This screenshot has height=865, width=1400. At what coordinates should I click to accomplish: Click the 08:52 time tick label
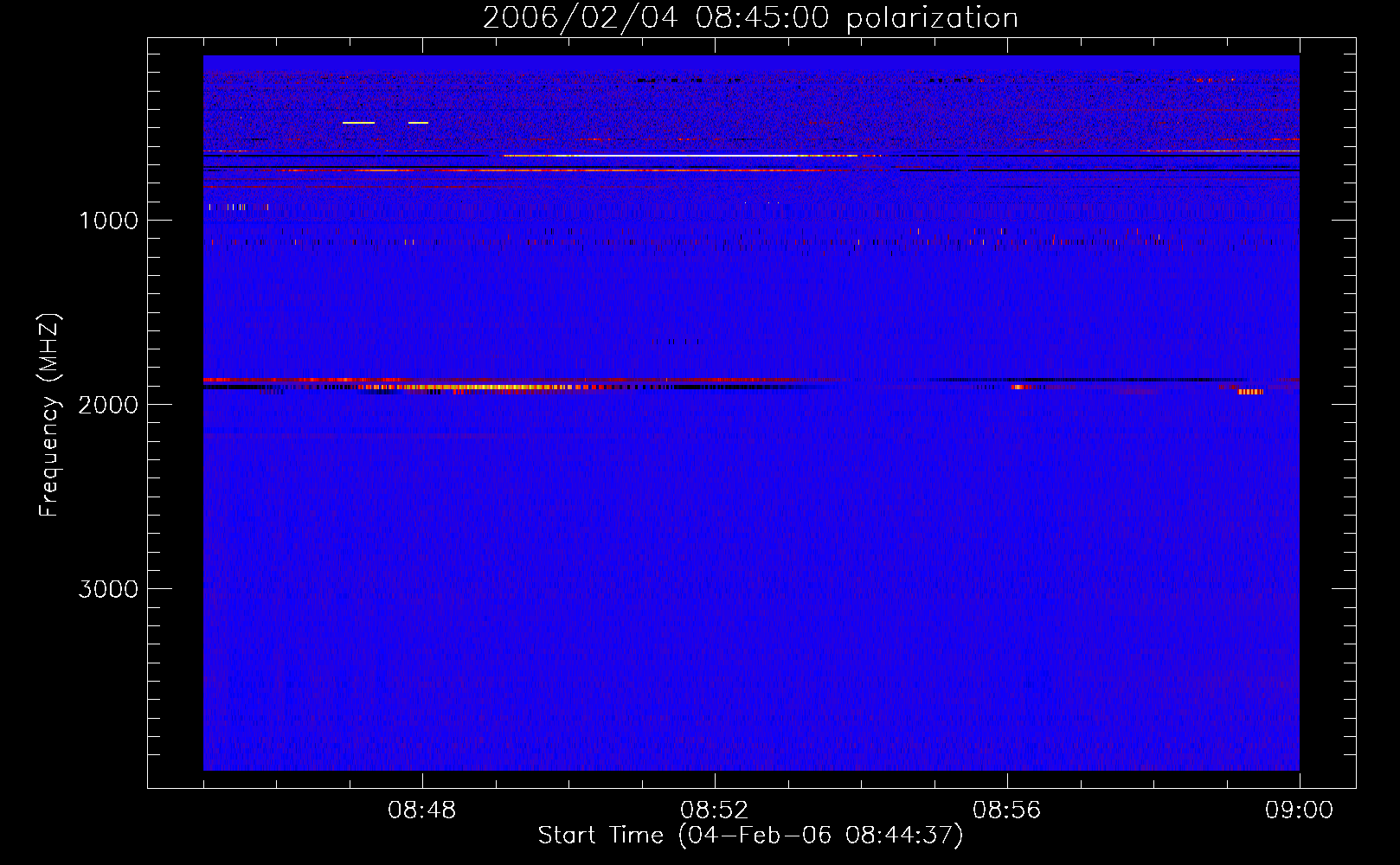(x=715, y=811)
